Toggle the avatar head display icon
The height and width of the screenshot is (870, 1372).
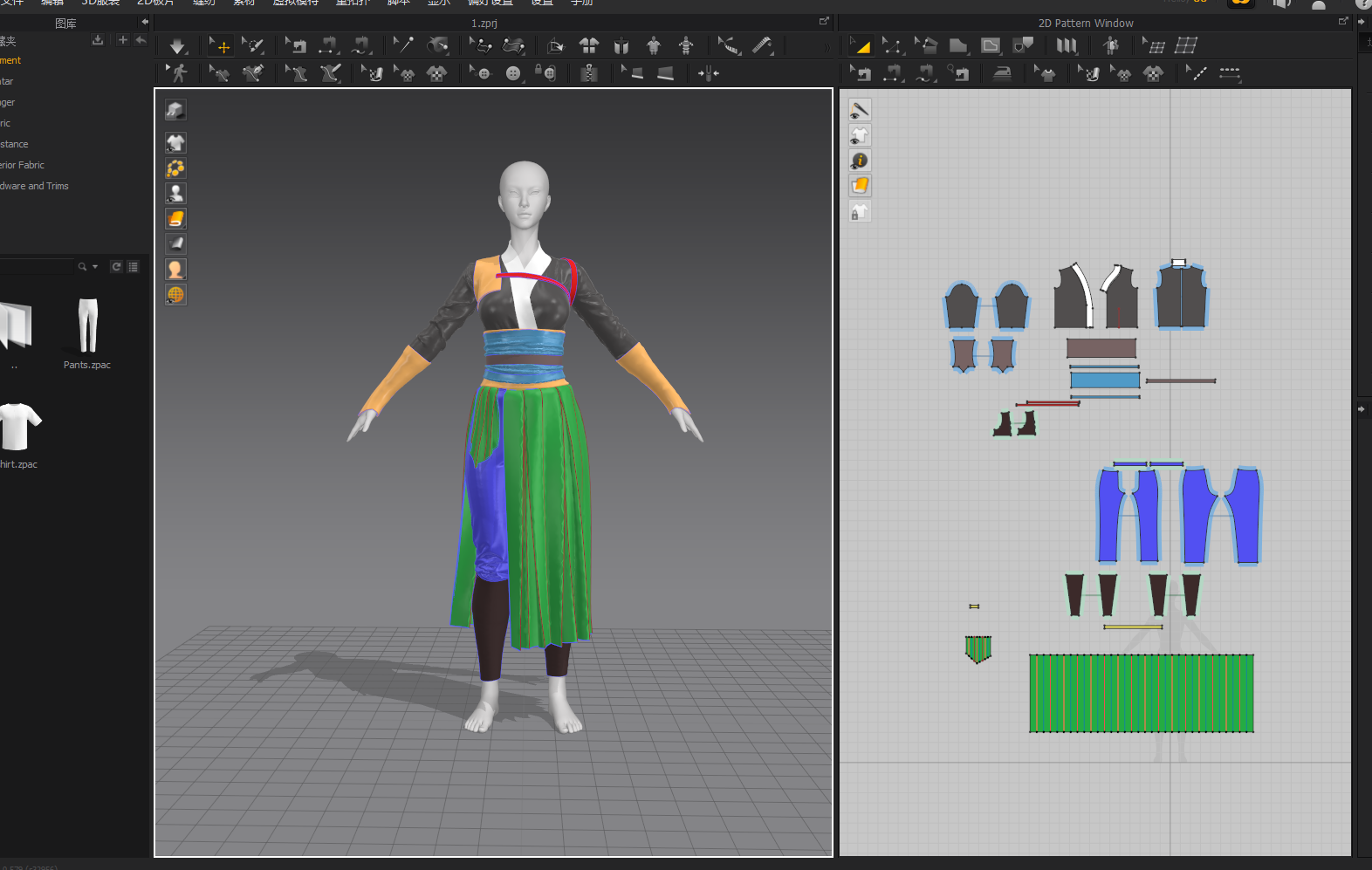pyautogui.click(x=175, y=270)
